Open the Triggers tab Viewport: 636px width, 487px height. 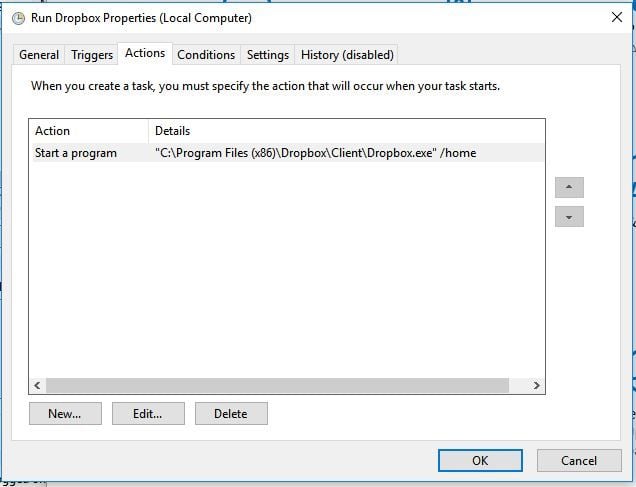[92, 55]
